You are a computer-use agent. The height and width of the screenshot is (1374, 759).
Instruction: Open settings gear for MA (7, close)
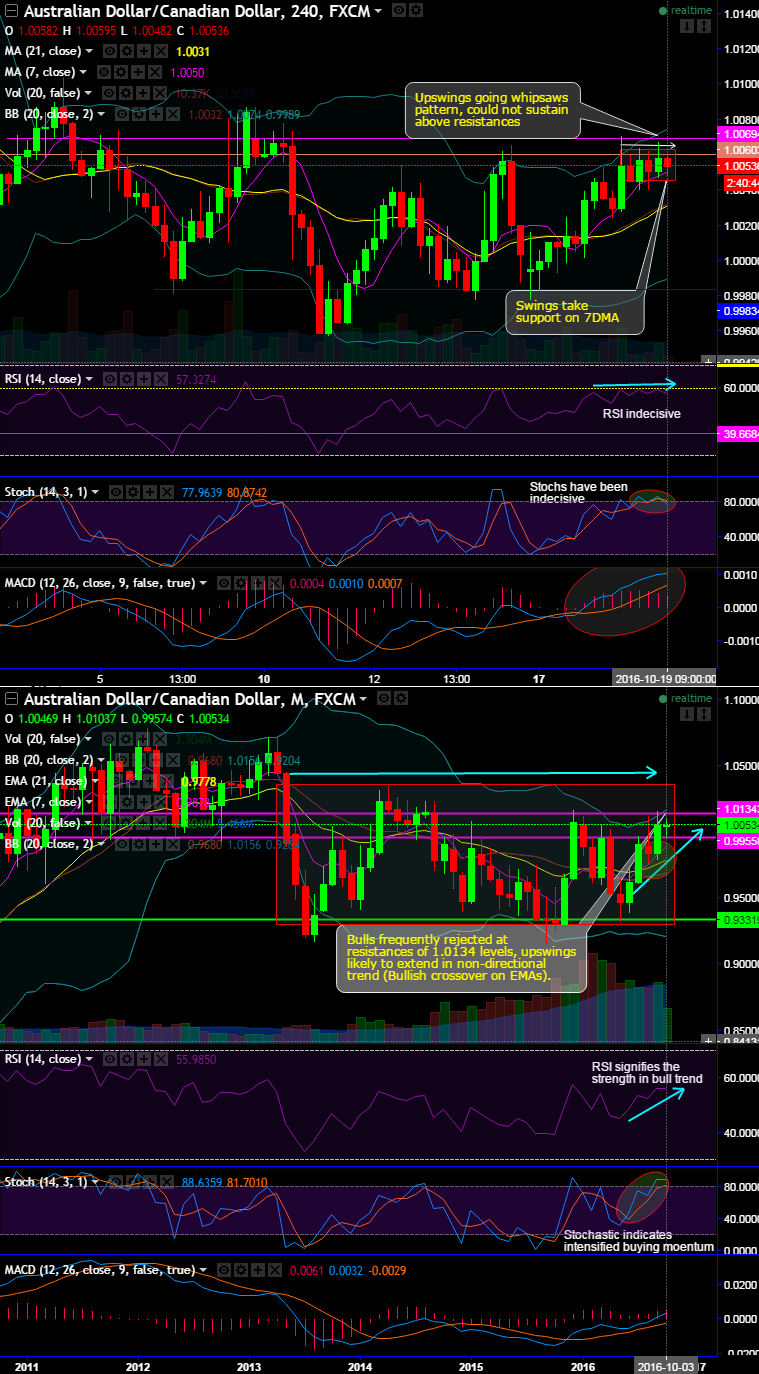(x=120, y=72)
